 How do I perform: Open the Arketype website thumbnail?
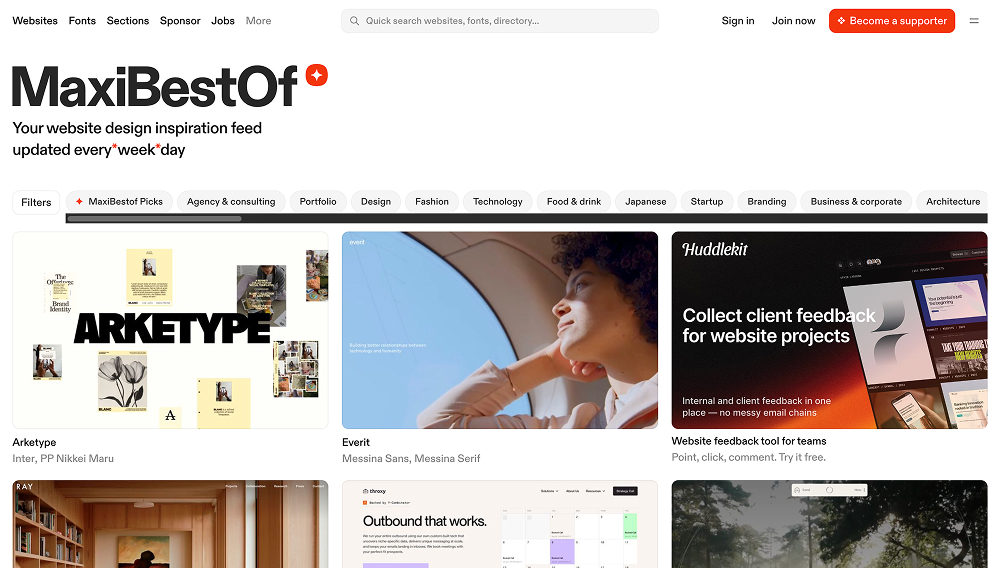170,330
